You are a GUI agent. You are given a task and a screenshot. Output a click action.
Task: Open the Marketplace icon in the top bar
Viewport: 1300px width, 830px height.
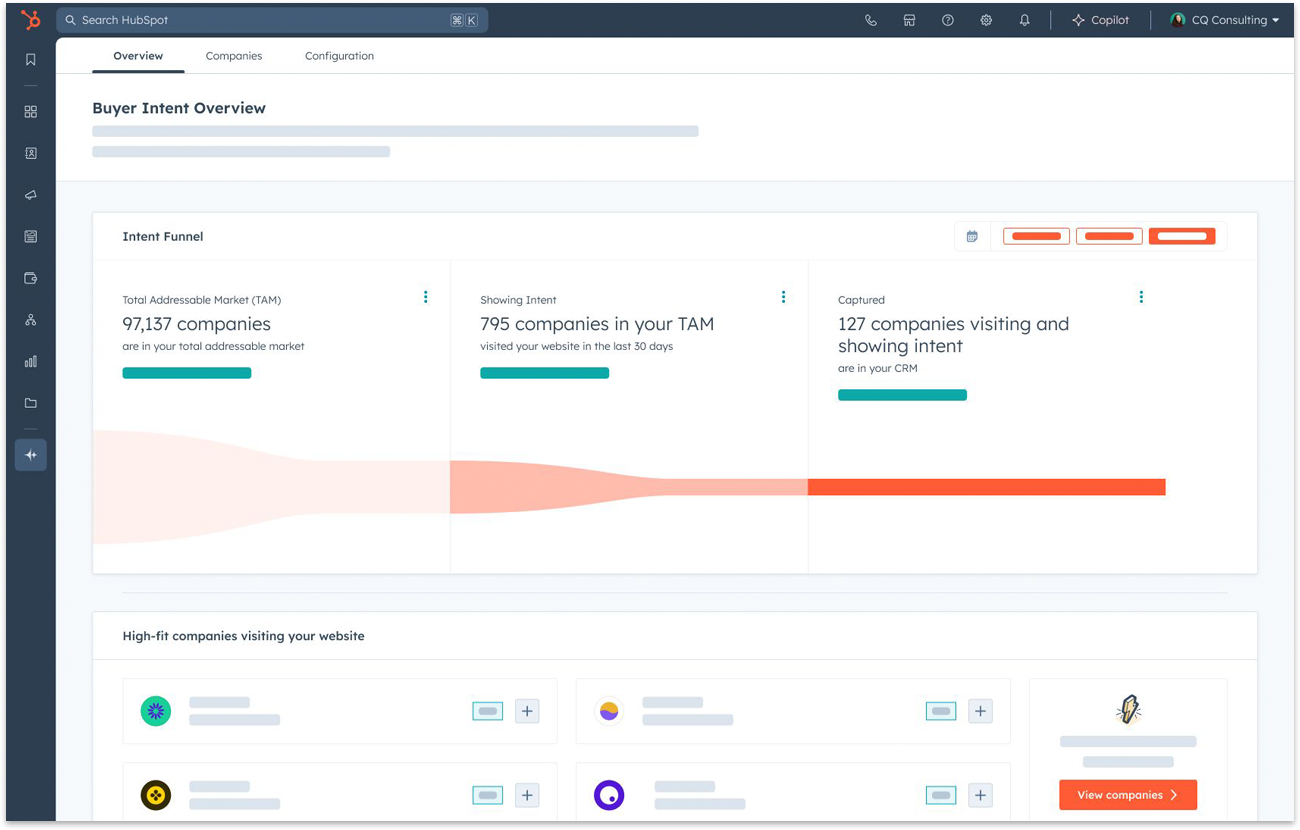909,19
